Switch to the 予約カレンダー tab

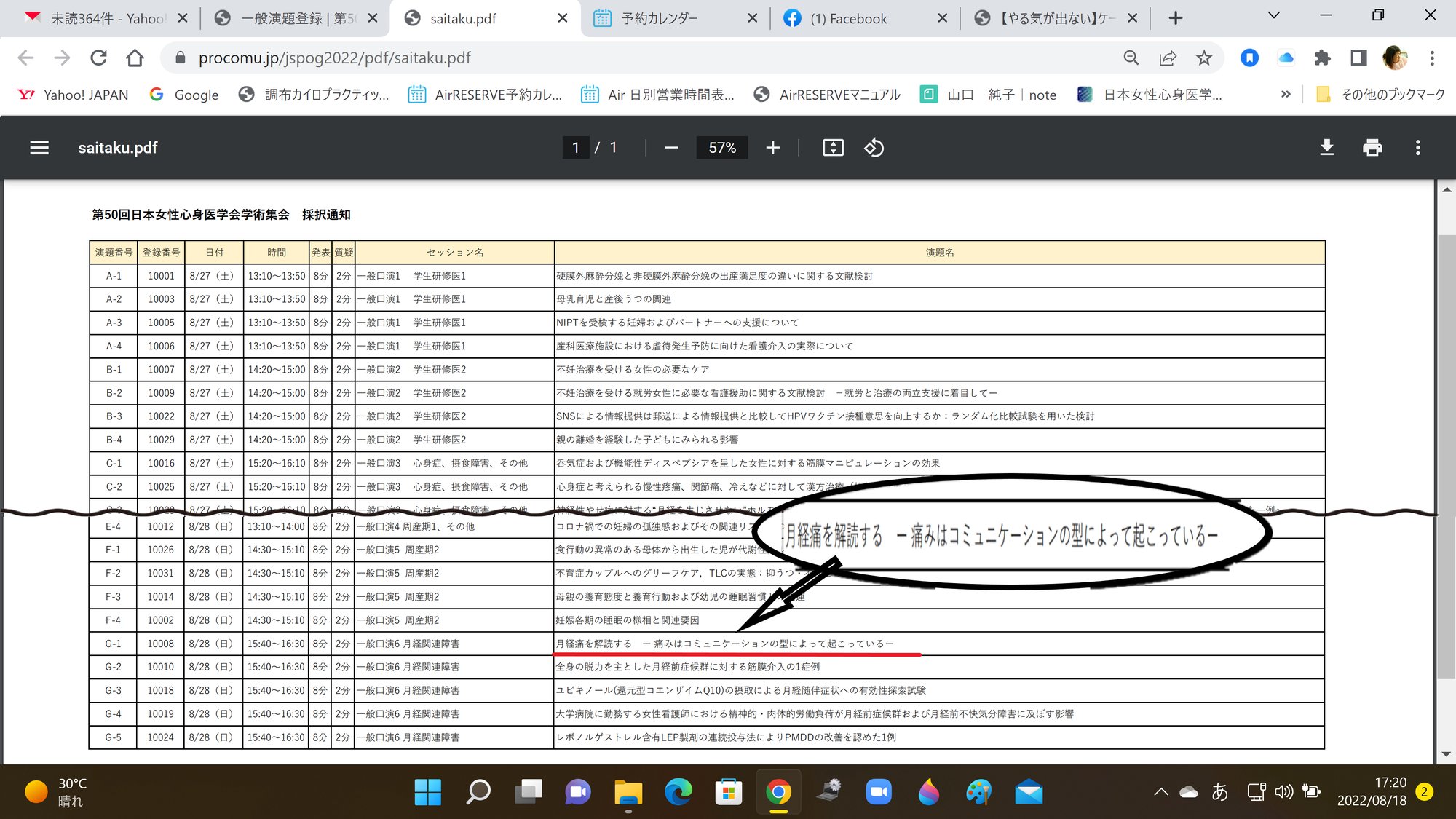tap(659, 17)
